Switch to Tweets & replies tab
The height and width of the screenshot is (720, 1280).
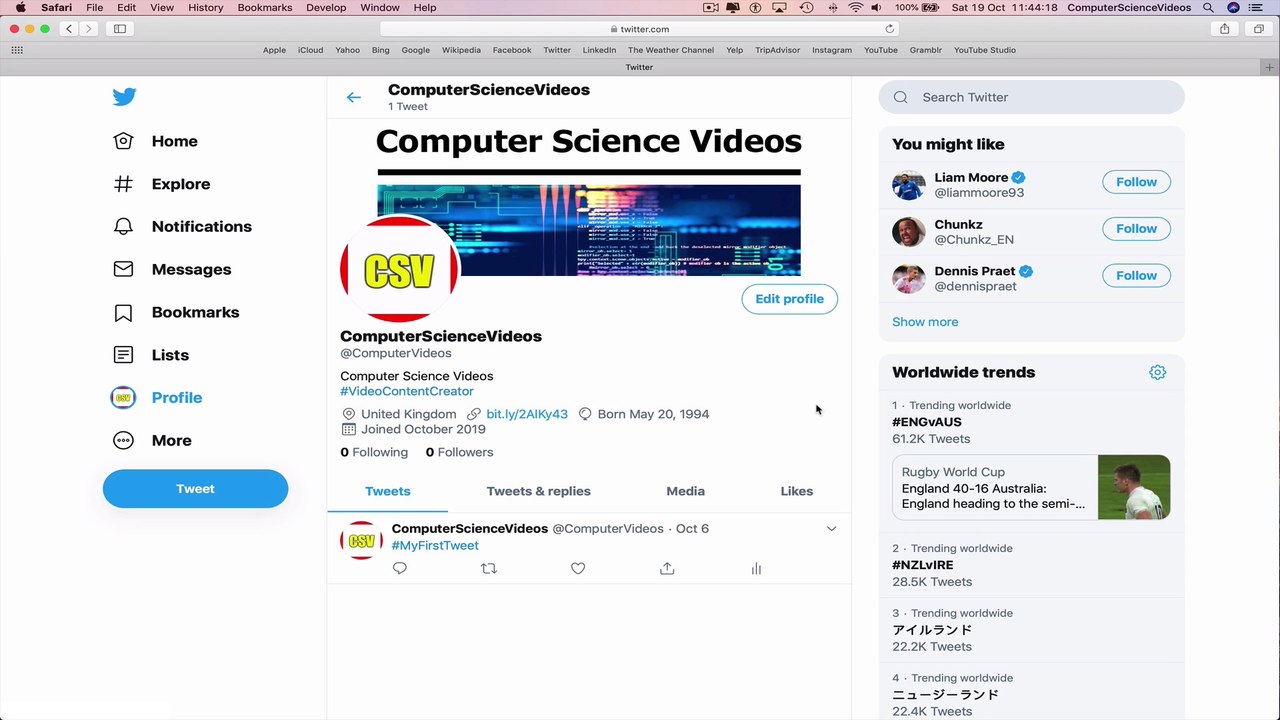(x=539, y=491)
